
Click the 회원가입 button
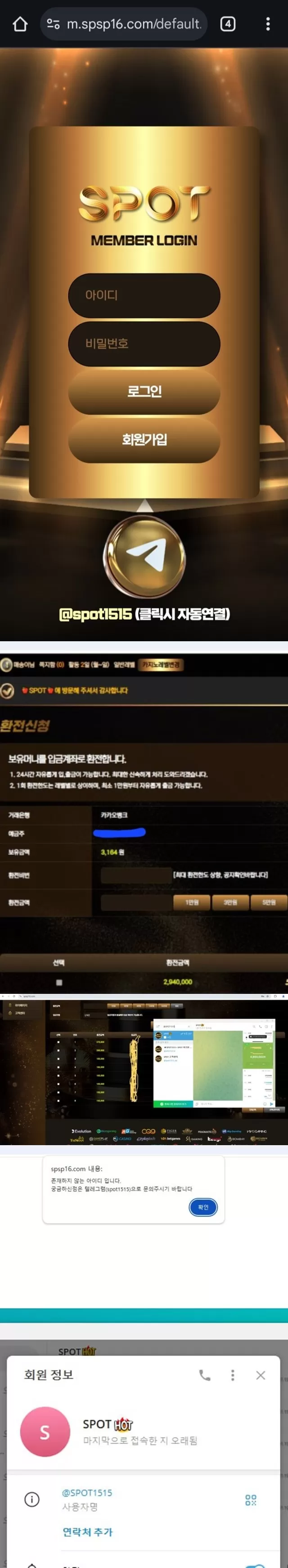click(144, 440)
